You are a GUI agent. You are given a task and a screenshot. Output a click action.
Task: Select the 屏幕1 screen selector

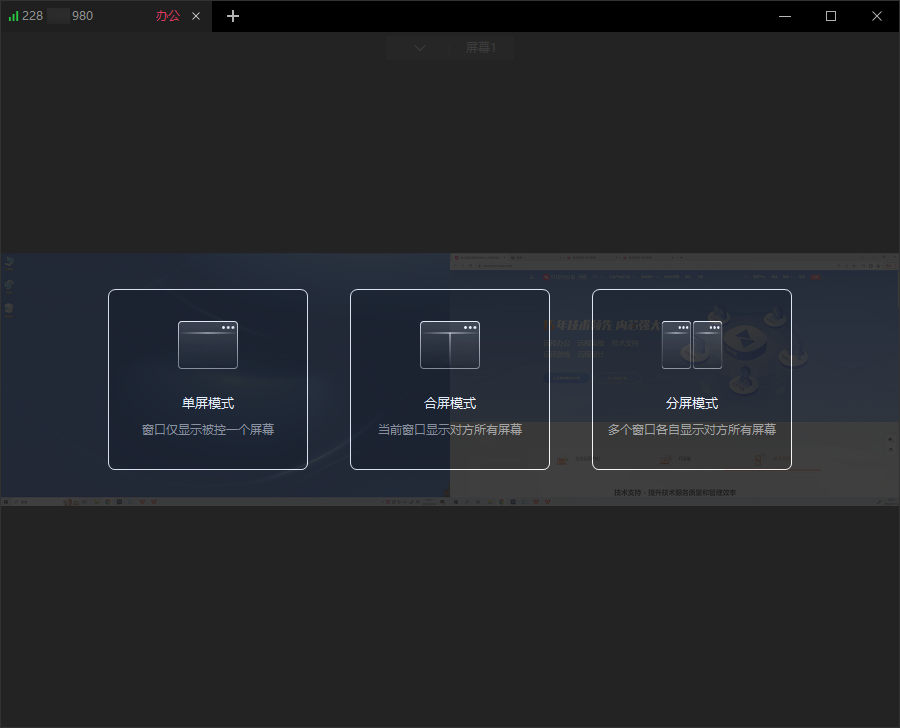(481, 47)
